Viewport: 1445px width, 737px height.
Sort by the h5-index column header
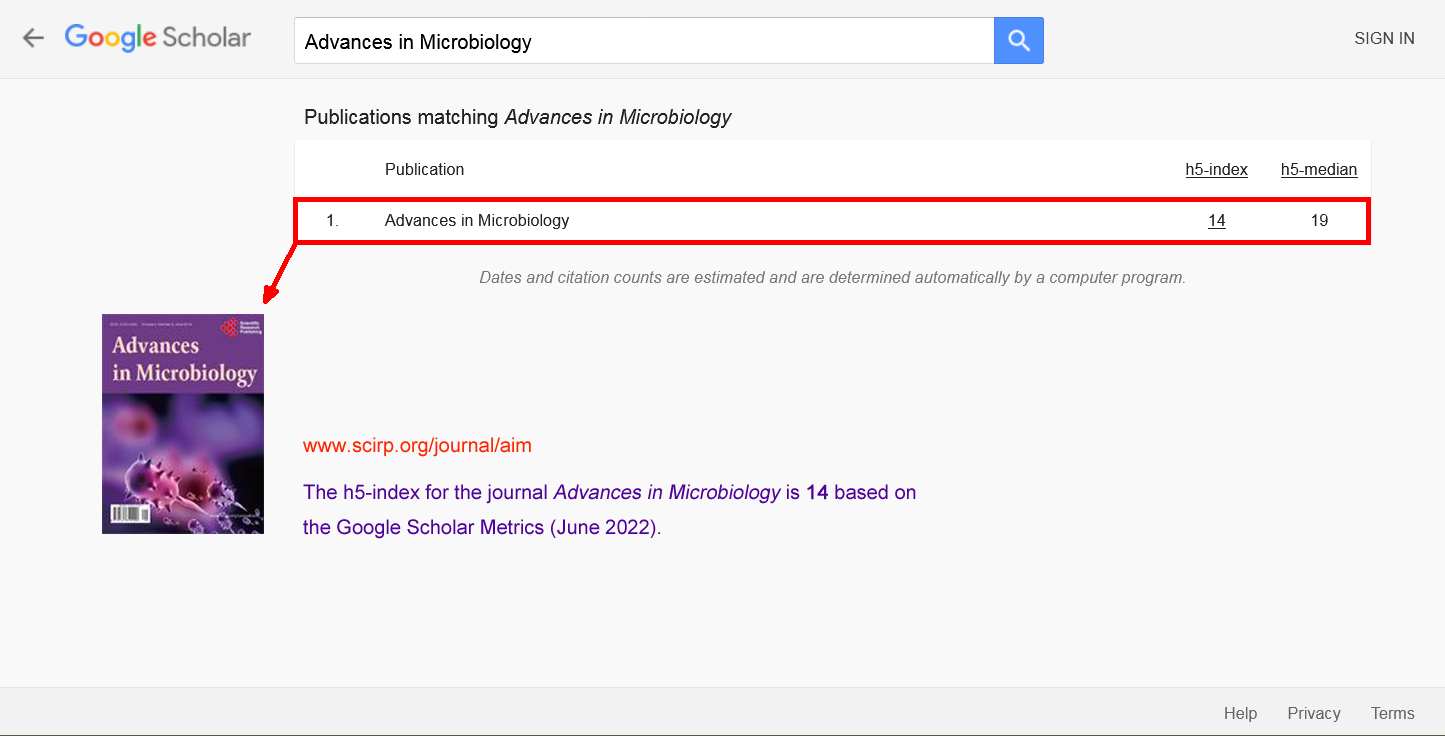click(x=1216, y=170)
